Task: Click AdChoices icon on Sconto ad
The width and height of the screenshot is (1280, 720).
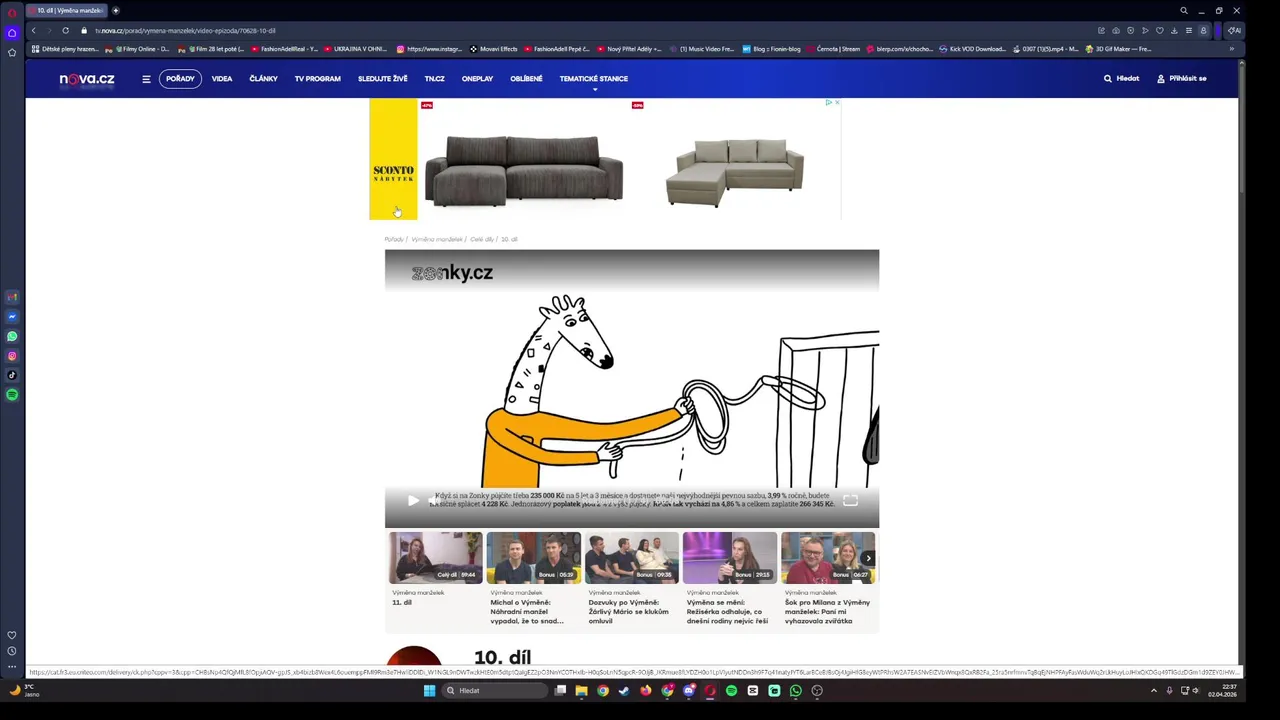Action: pyautogui.click(x=829, y=102)
